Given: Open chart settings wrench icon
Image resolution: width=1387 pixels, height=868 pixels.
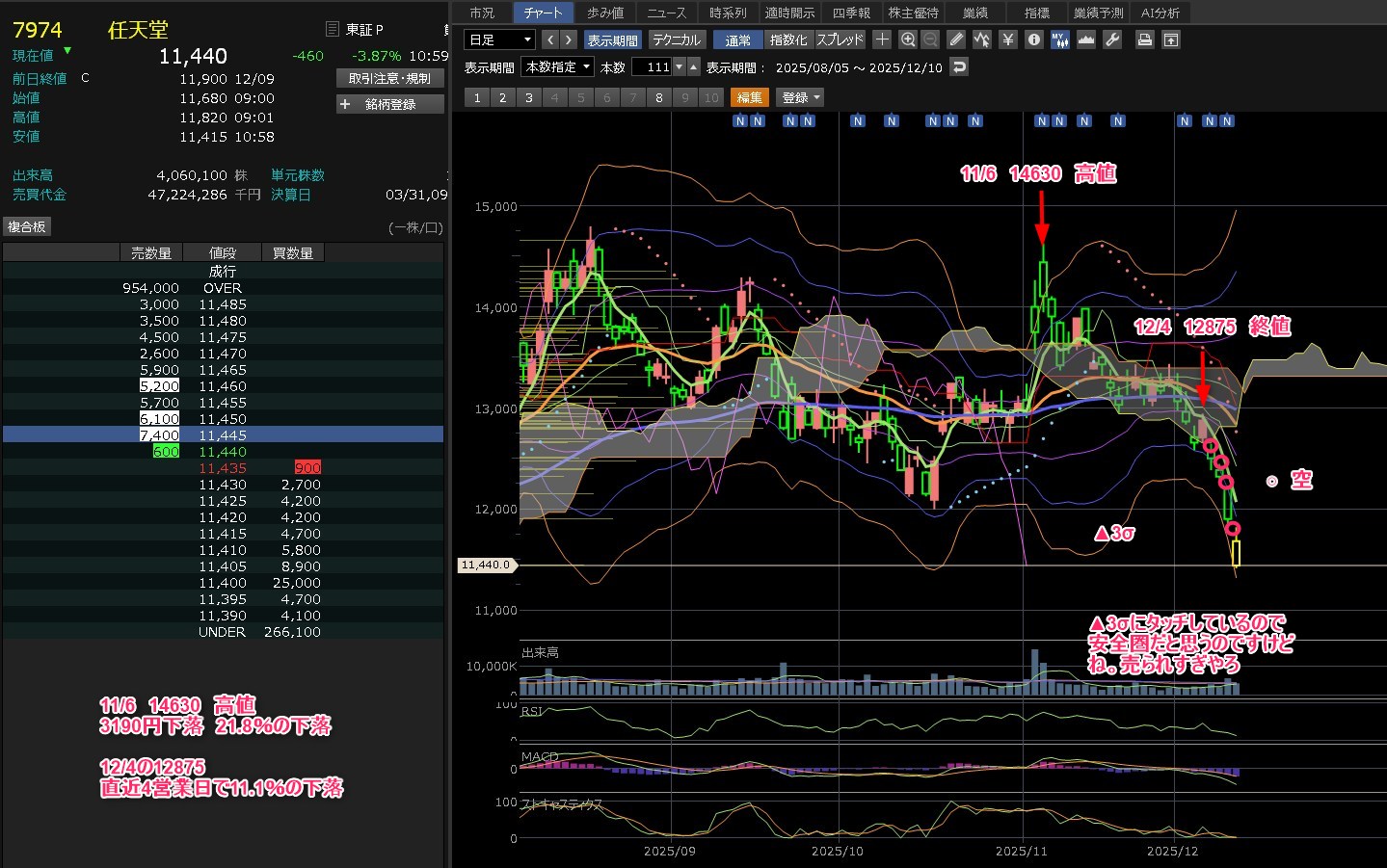Looking at the screenshot, I should click(1111, 39).
